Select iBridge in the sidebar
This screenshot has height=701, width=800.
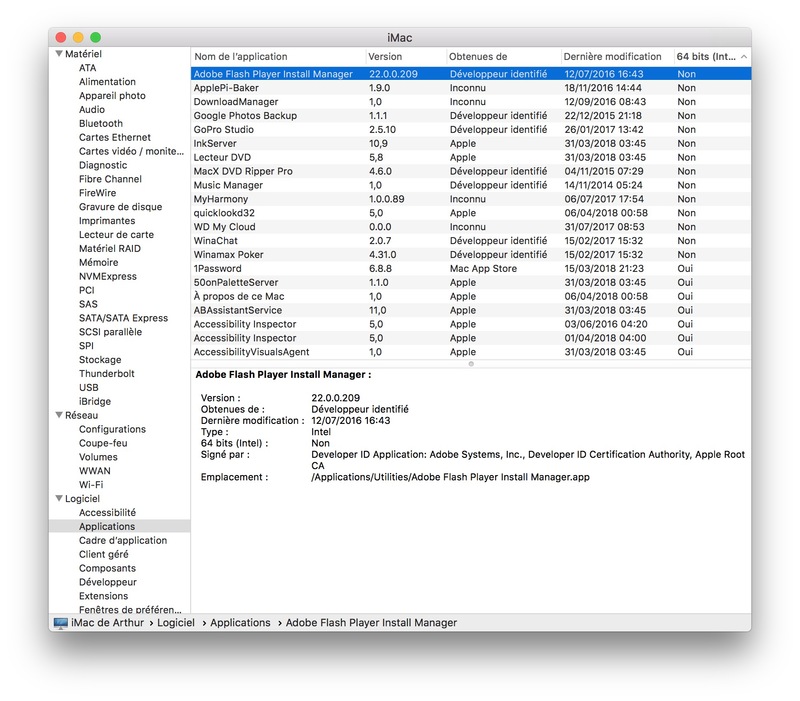click(x=95, y=402)
